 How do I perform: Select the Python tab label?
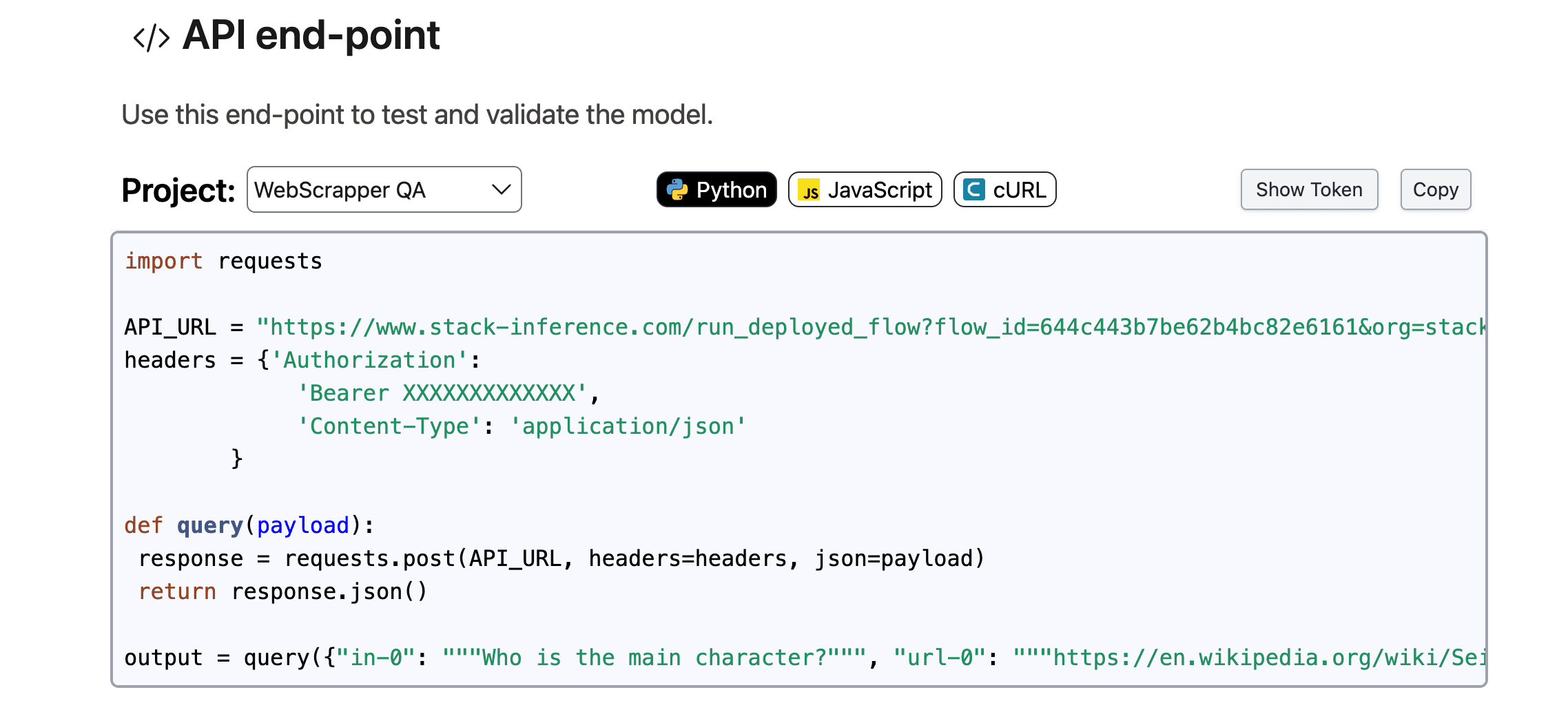tap(731, 189)
